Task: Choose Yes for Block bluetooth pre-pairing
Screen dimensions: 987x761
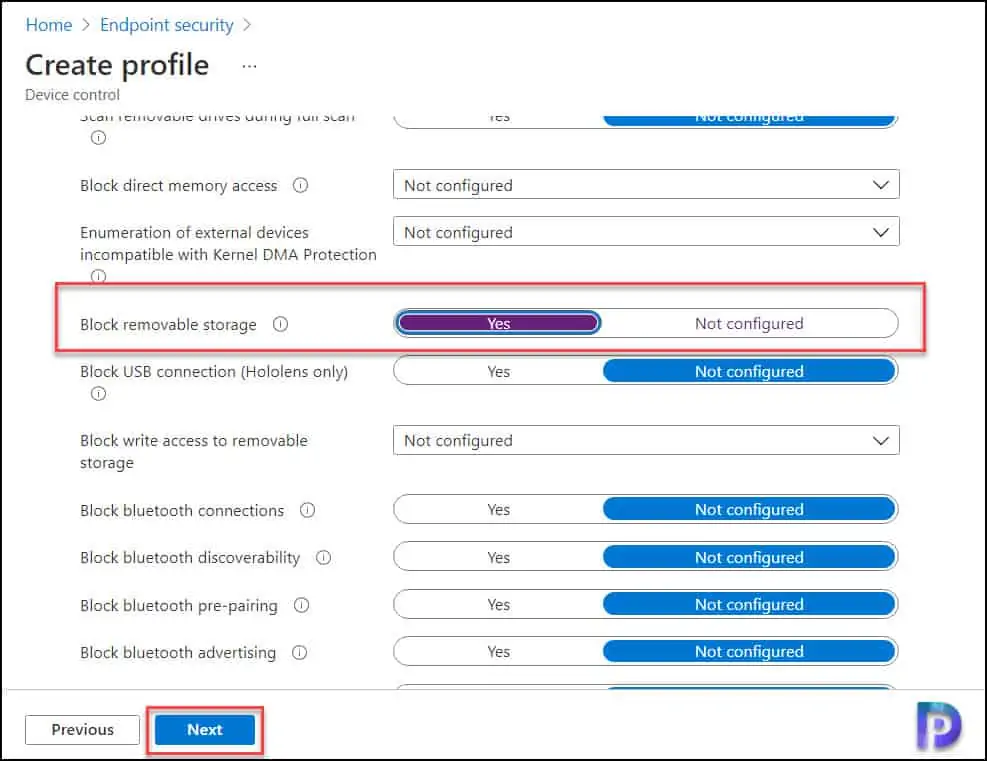Action: click(498, 605)
